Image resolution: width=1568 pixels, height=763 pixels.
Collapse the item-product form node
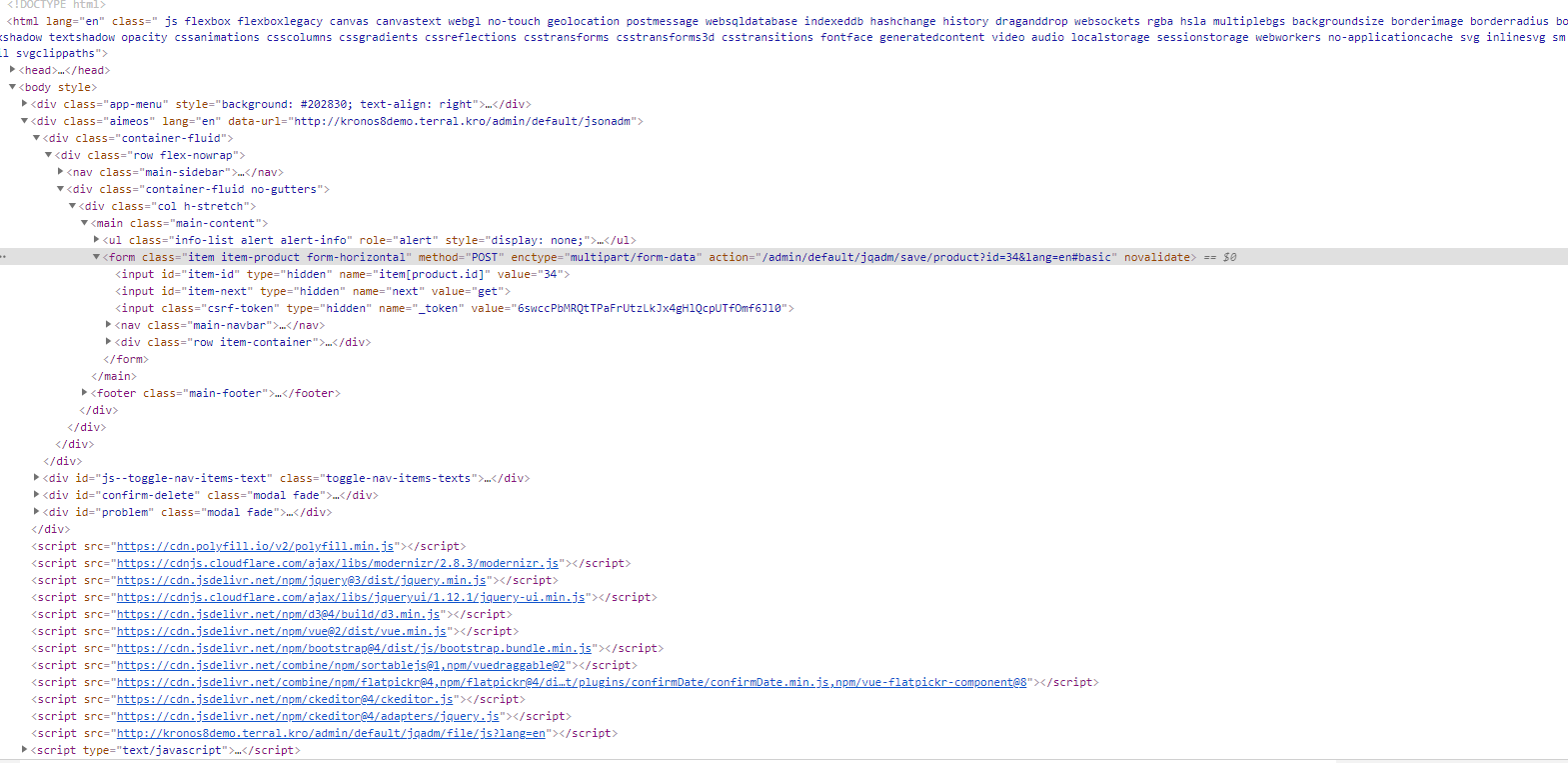coord(96,257)
